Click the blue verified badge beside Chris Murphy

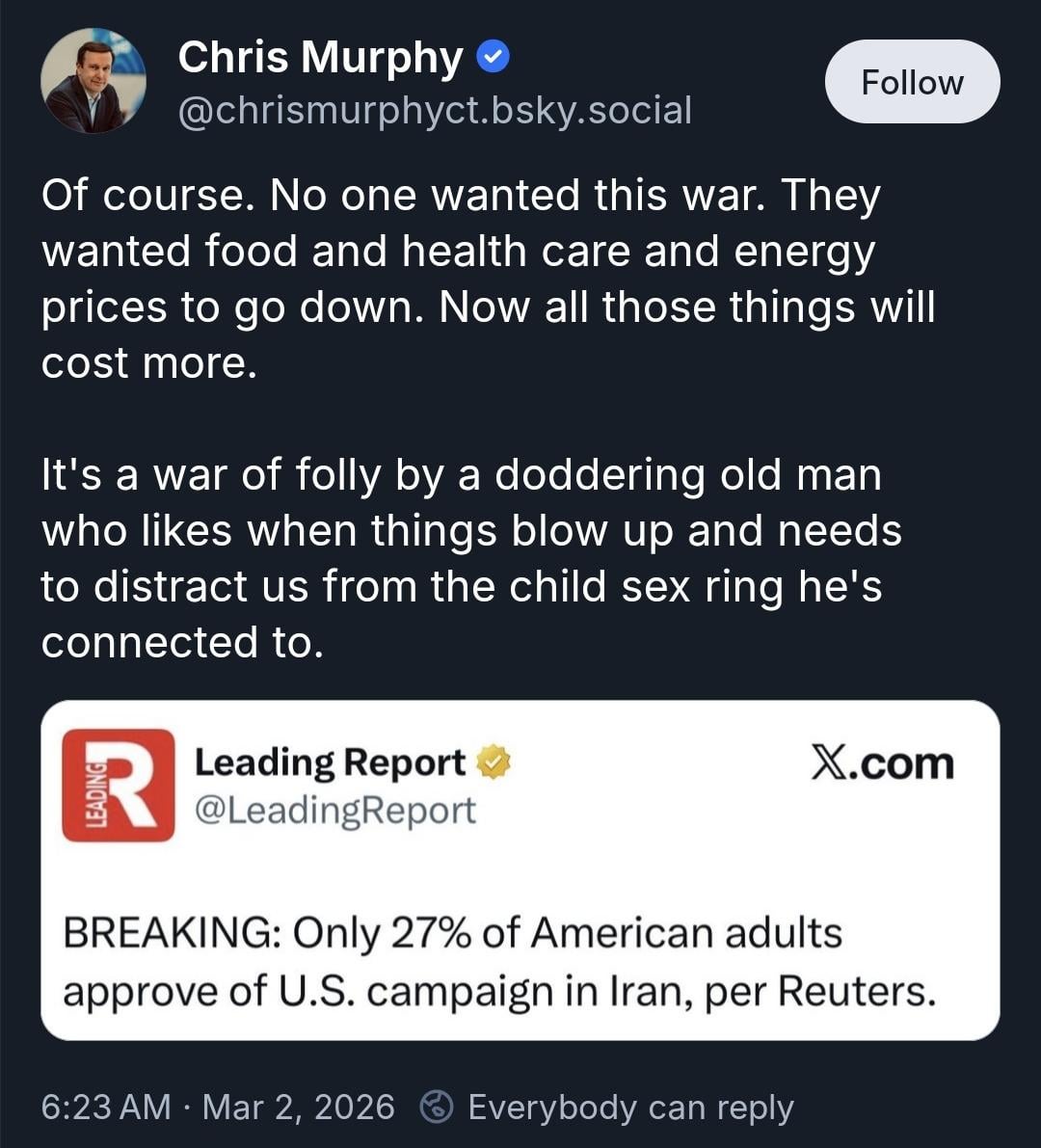(x=494, y=59)
